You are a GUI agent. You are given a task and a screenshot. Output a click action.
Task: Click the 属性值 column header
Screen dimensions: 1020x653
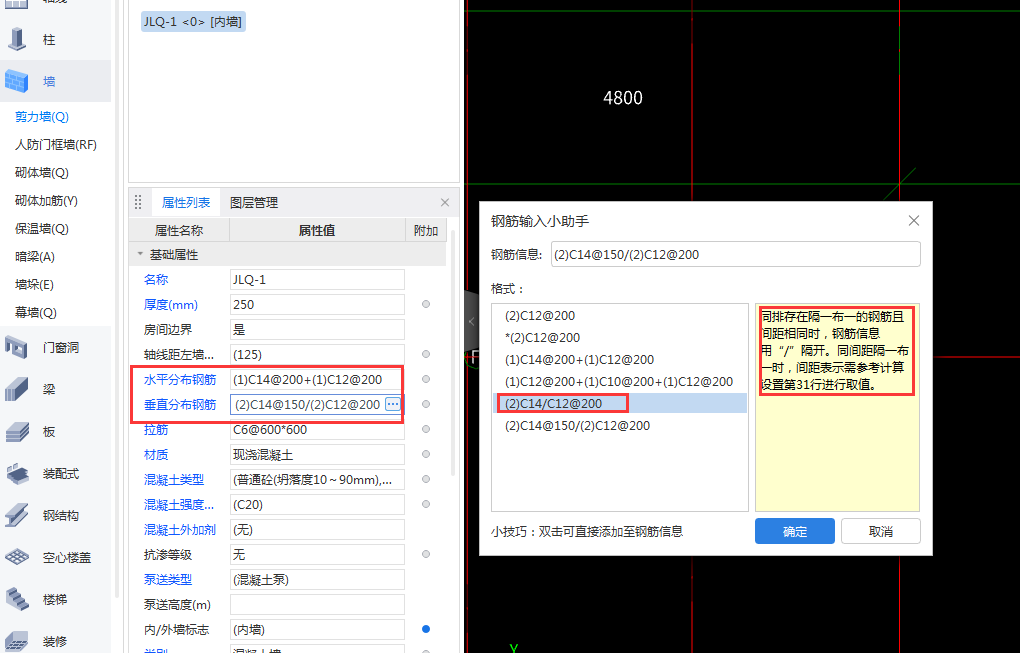pyautogui.click(x=317, y=230)
